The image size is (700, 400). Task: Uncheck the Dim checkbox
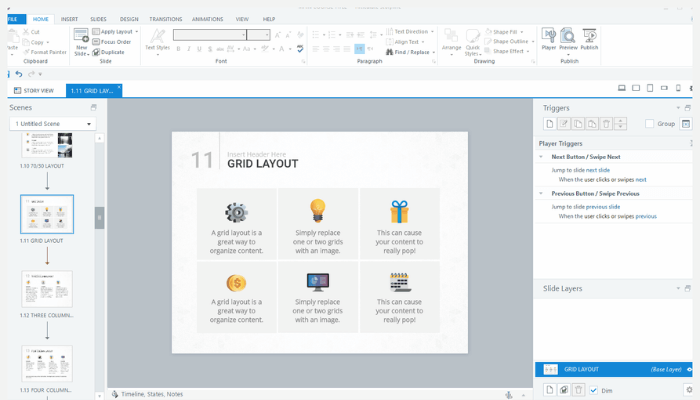tap(593, 390)
